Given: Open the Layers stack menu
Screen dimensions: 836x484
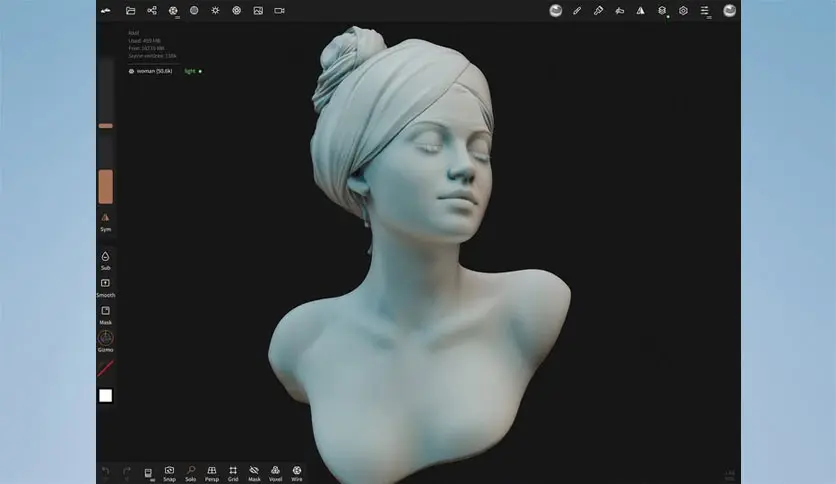Looking at the screenshot, I should click(x=662, y=11).
